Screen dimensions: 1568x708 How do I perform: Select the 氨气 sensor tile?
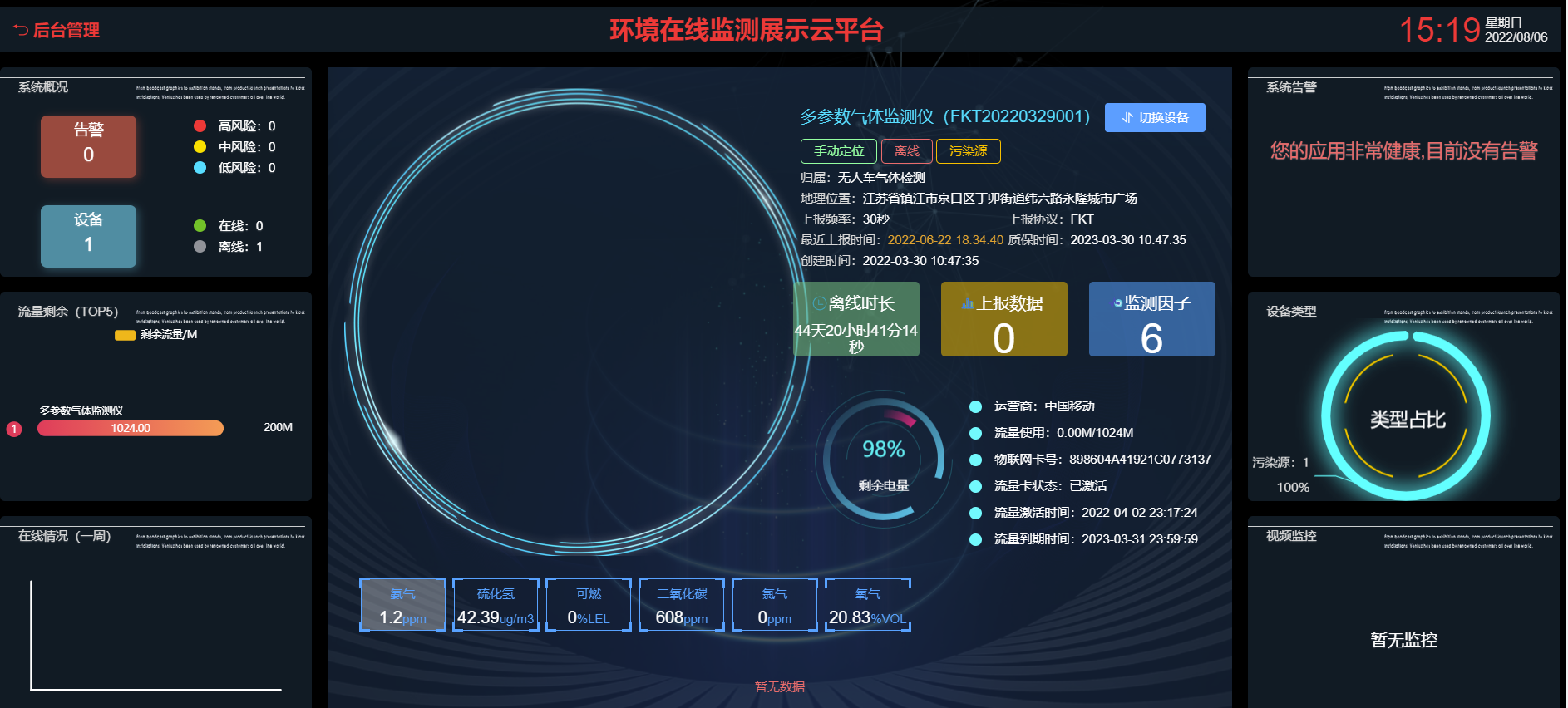pos(403,605)
